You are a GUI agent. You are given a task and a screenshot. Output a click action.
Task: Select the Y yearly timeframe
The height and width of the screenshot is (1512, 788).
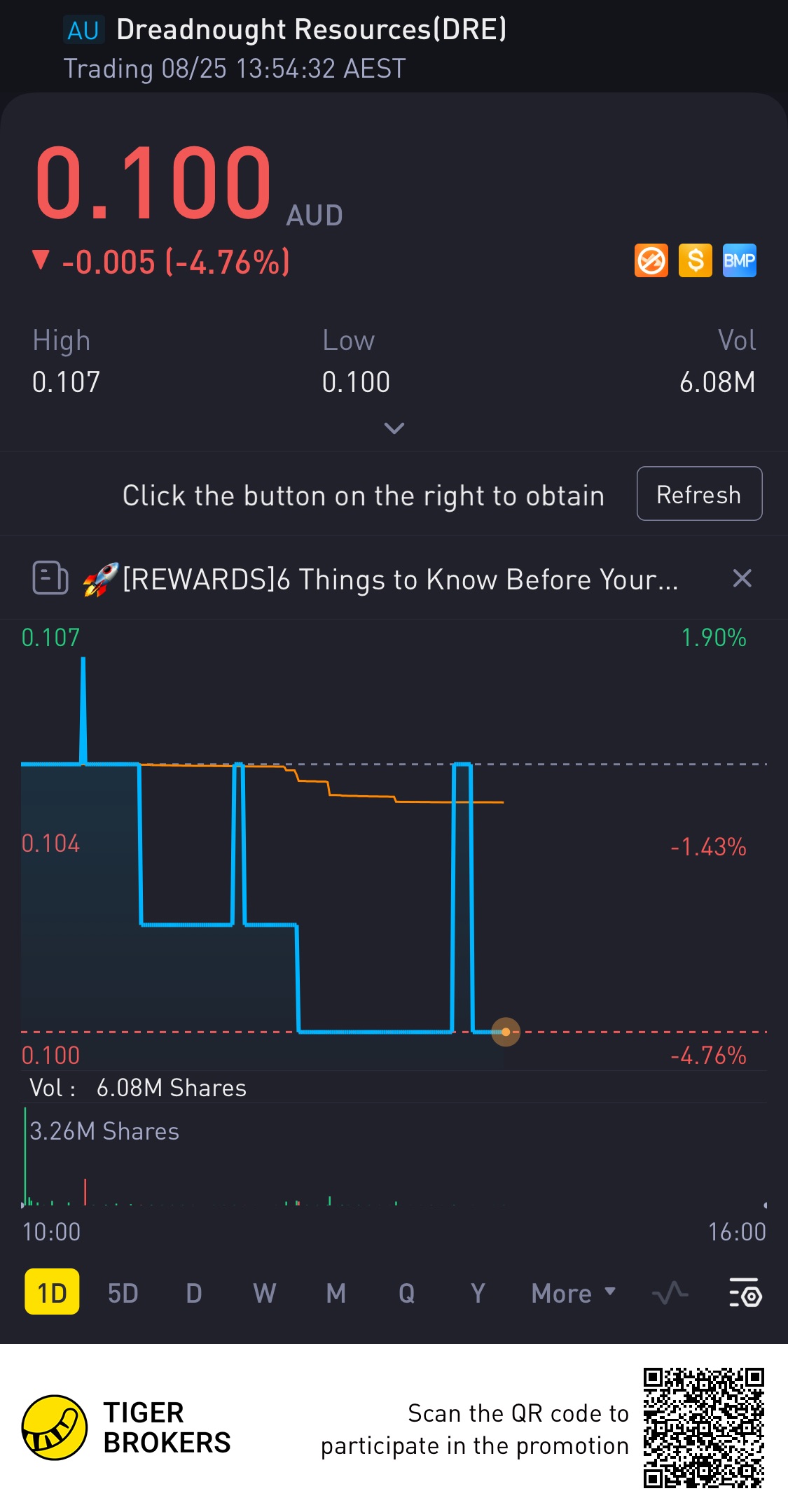point(478,1293)
